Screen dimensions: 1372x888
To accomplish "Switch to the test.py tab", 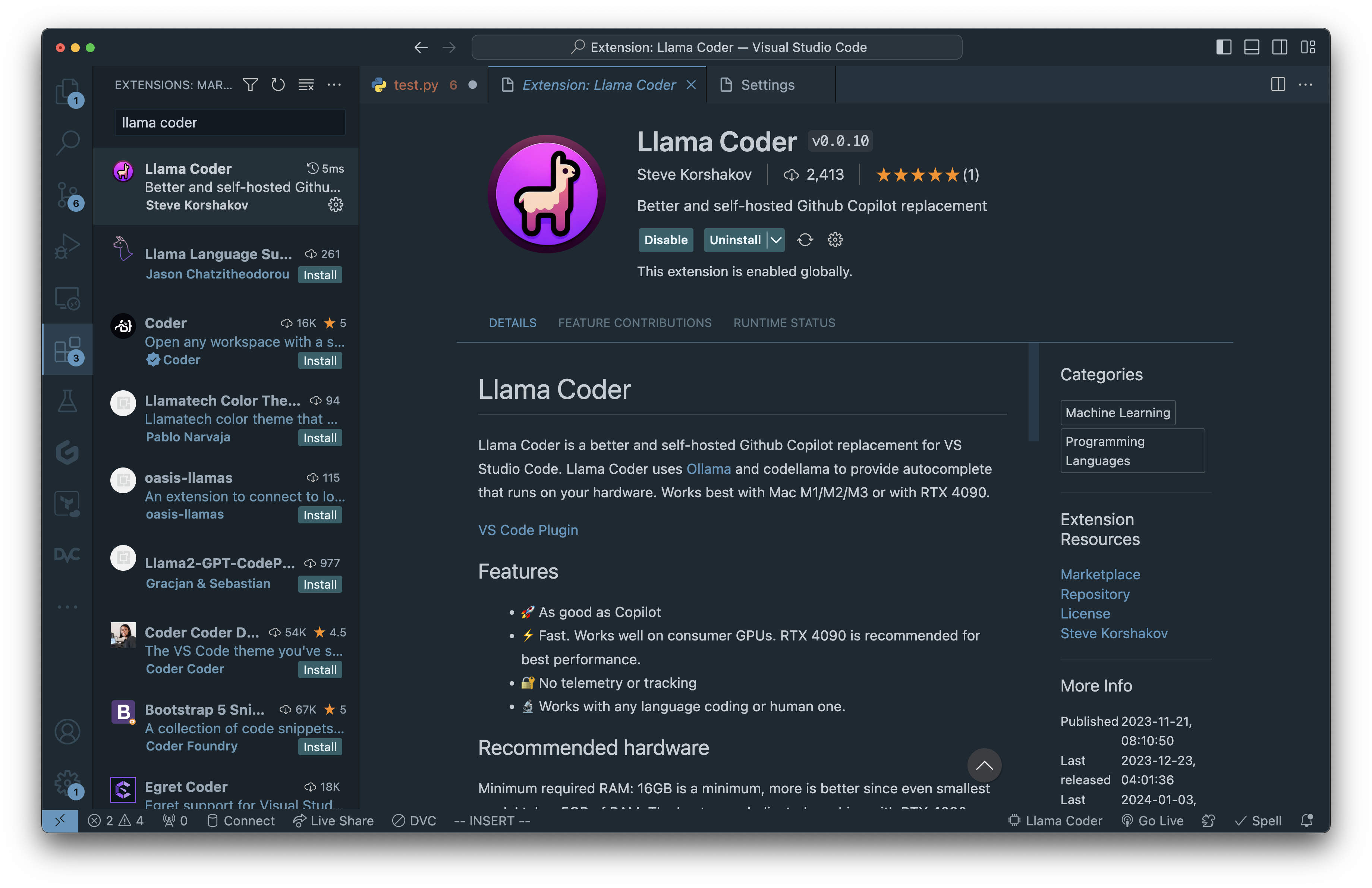I will pyautogui.click(x=415, y=85).
